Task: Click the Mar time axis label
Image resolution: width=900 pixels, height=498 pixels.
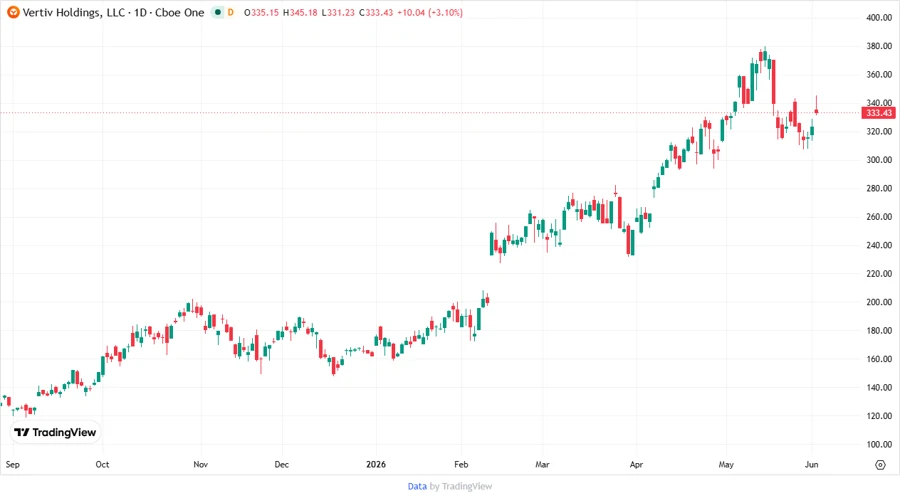Action: 542,464
